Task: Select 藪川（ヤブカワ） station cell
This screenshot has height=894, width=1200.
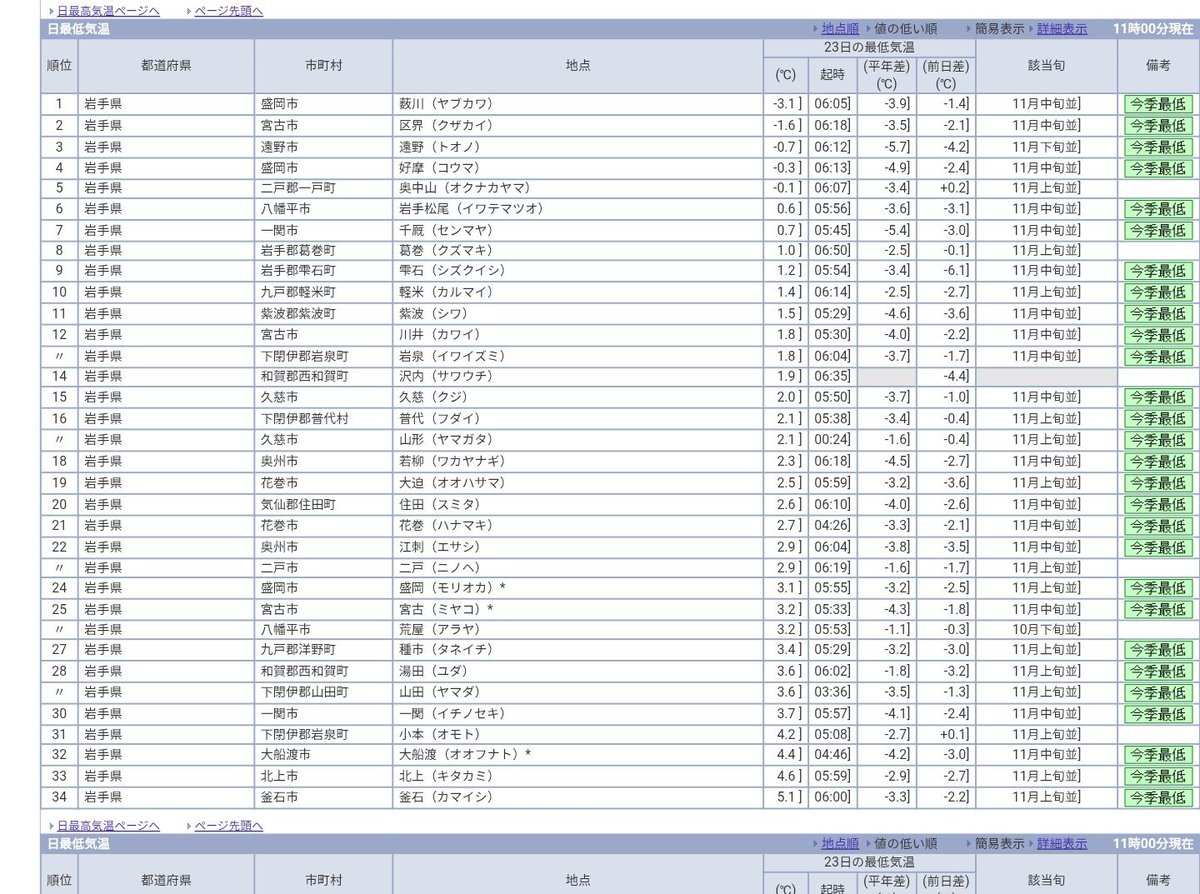Action: click(578, 104)
